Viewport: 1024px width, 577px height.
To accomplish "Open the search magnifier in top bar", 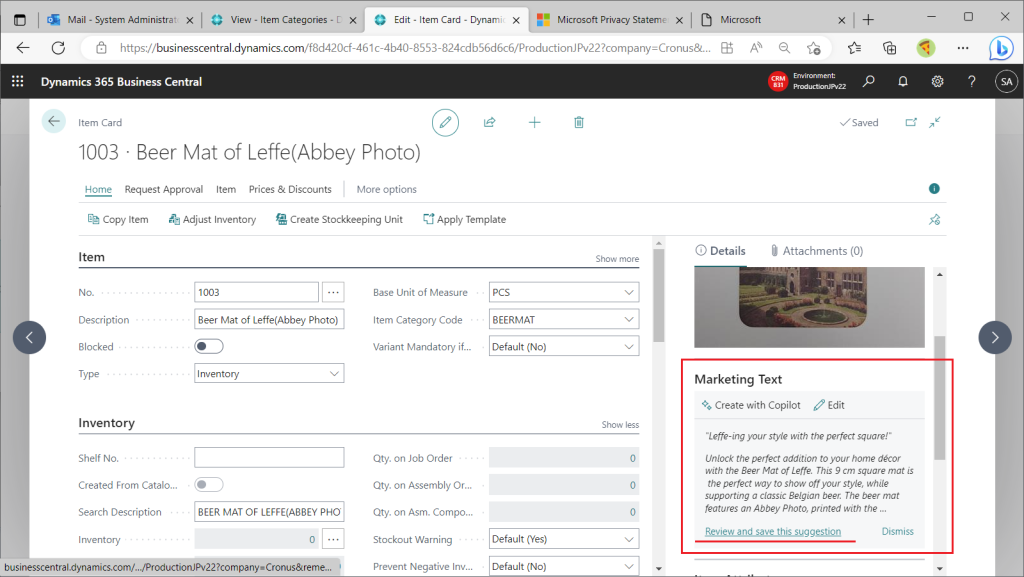I will click(869, 82).
